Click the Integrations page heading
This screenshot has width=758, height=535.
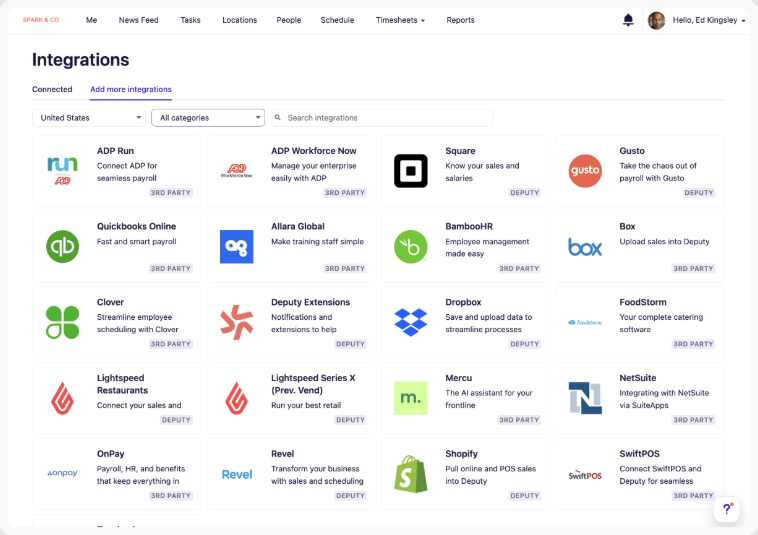pyautogui.click(x=81, y=60)
